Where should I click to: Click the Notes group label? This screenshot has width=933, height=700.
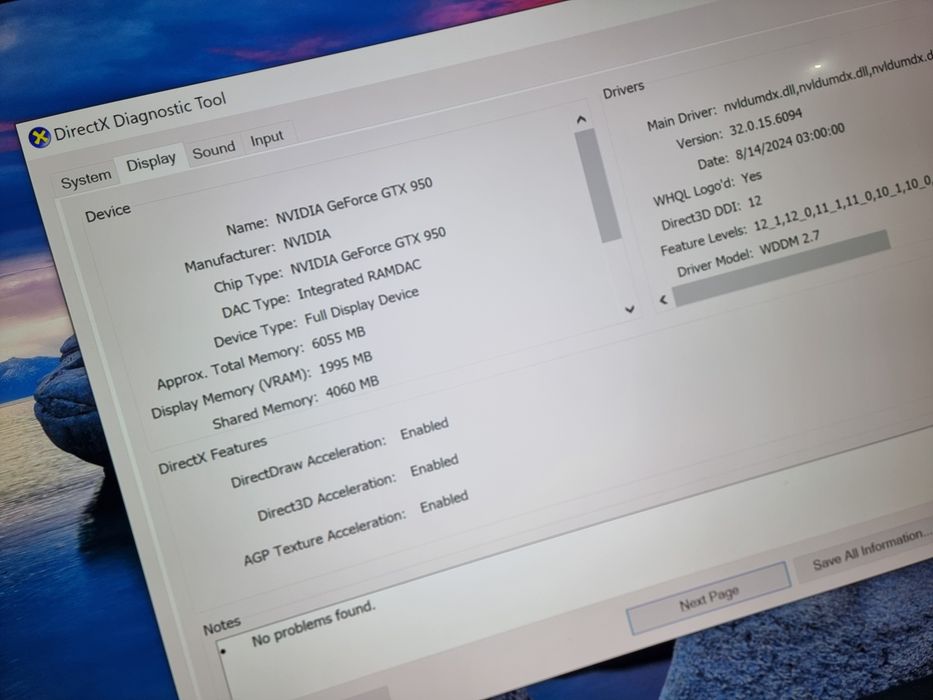point(221,626)
